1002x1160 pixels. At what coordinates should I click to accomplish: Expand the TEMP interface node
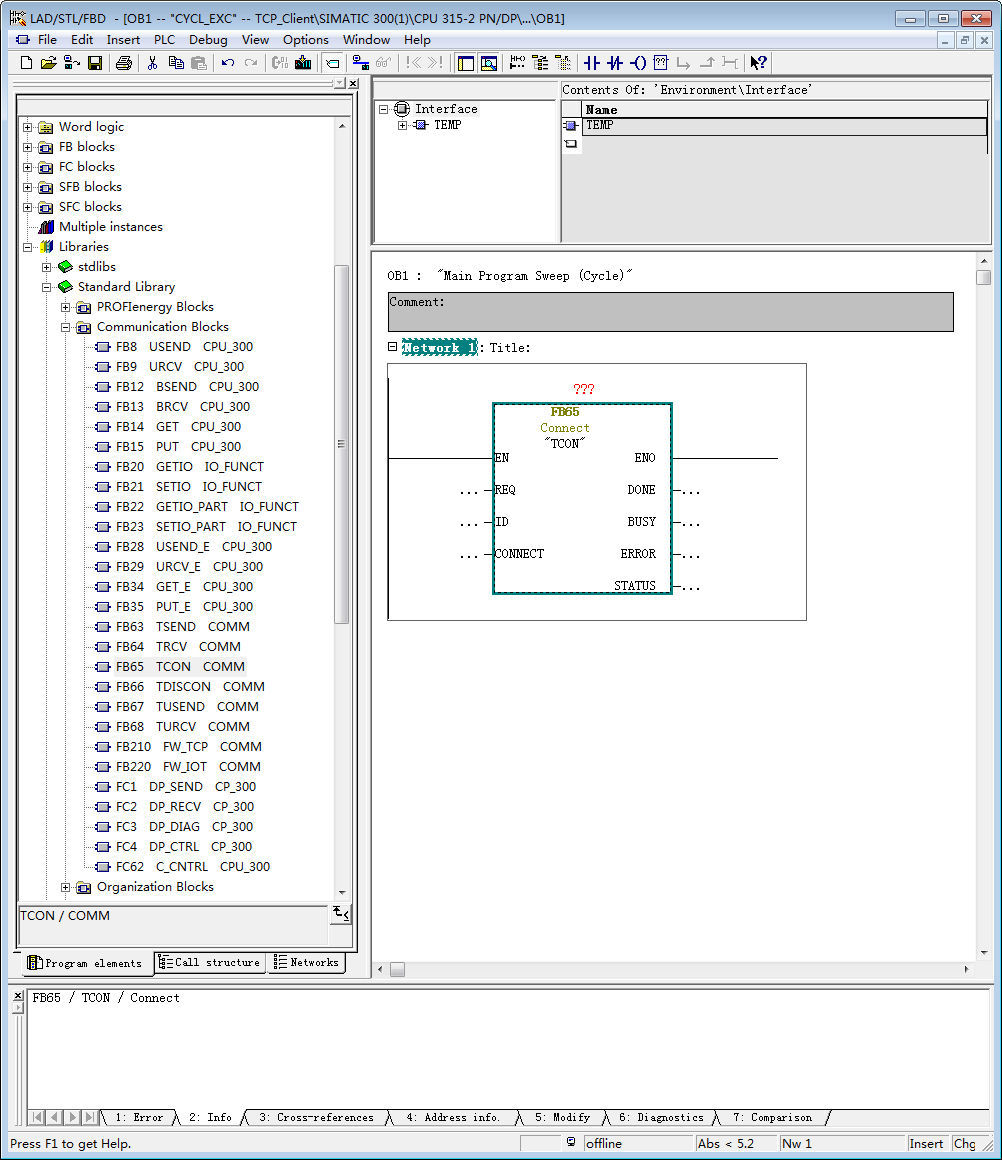pos(403,125)
